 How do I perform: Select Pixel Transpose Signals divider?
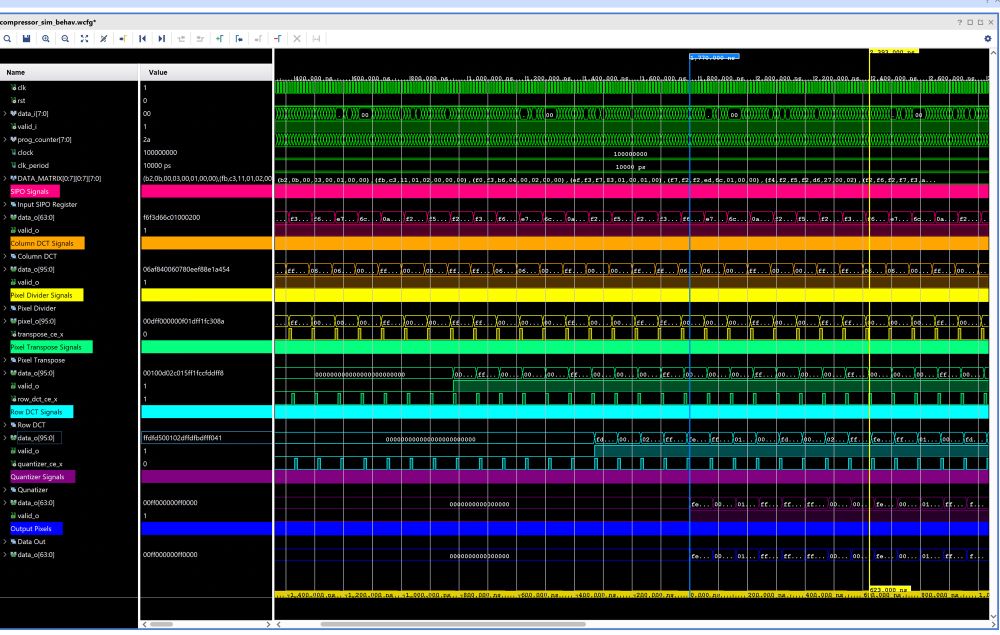pyautogui.click(x=51, y=347)
